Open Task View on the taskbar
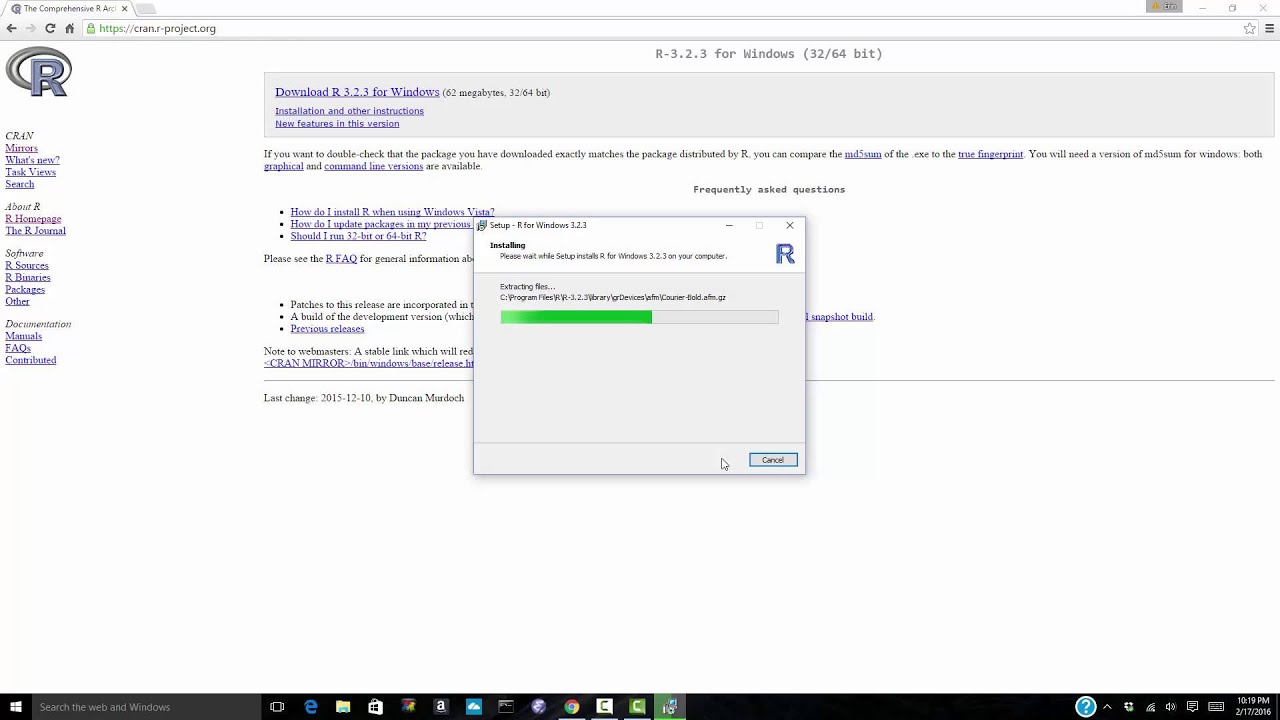This screenshot has width=1280, height=720. [x=277, y=707]
